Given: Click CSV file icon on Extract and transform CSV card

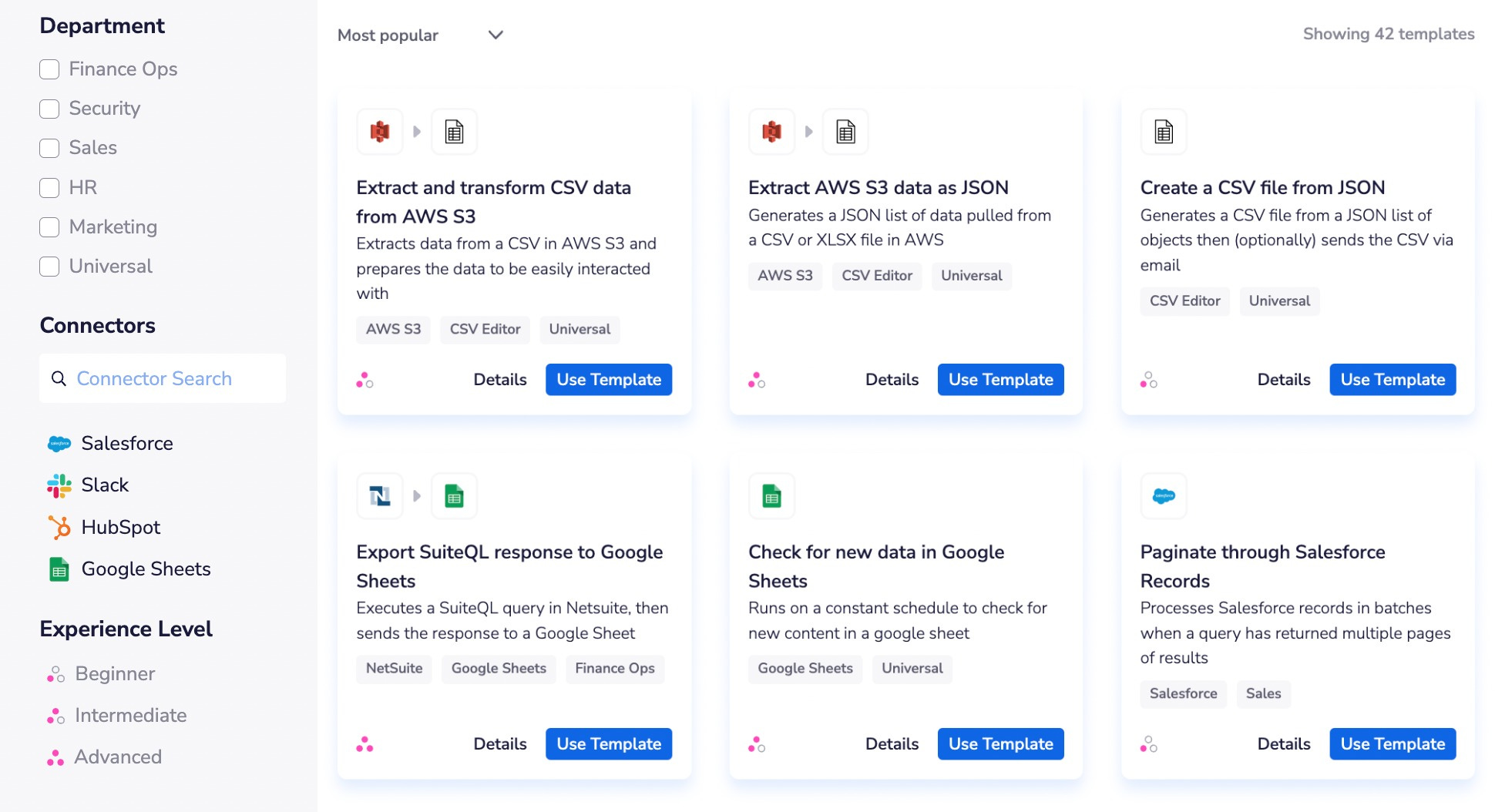Looking at the screenshot, I should click(x=455, y=132).
